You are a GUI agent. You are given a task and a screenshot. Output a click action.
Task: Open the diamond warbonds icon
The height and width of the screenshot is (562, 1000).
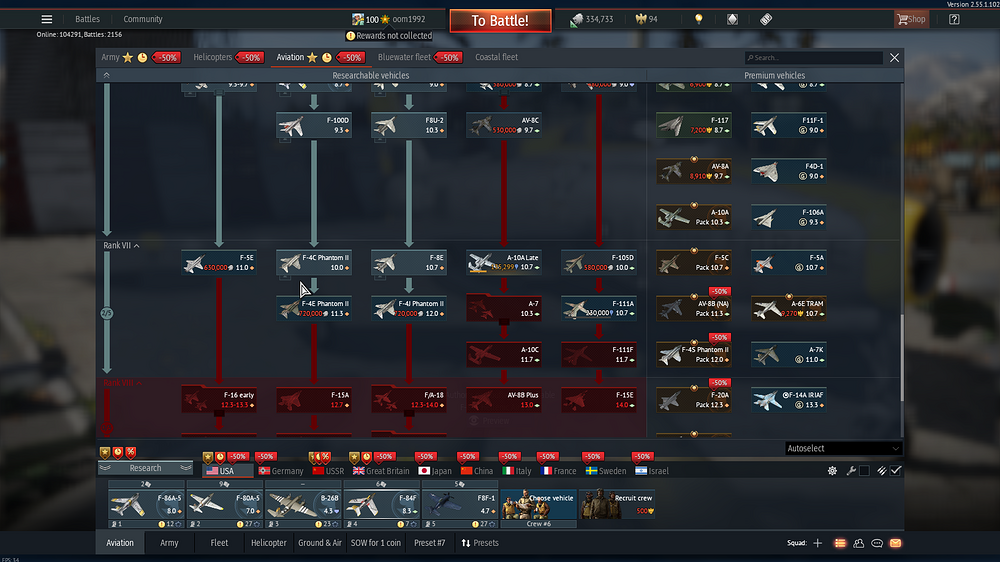click(x=732, y=19)
